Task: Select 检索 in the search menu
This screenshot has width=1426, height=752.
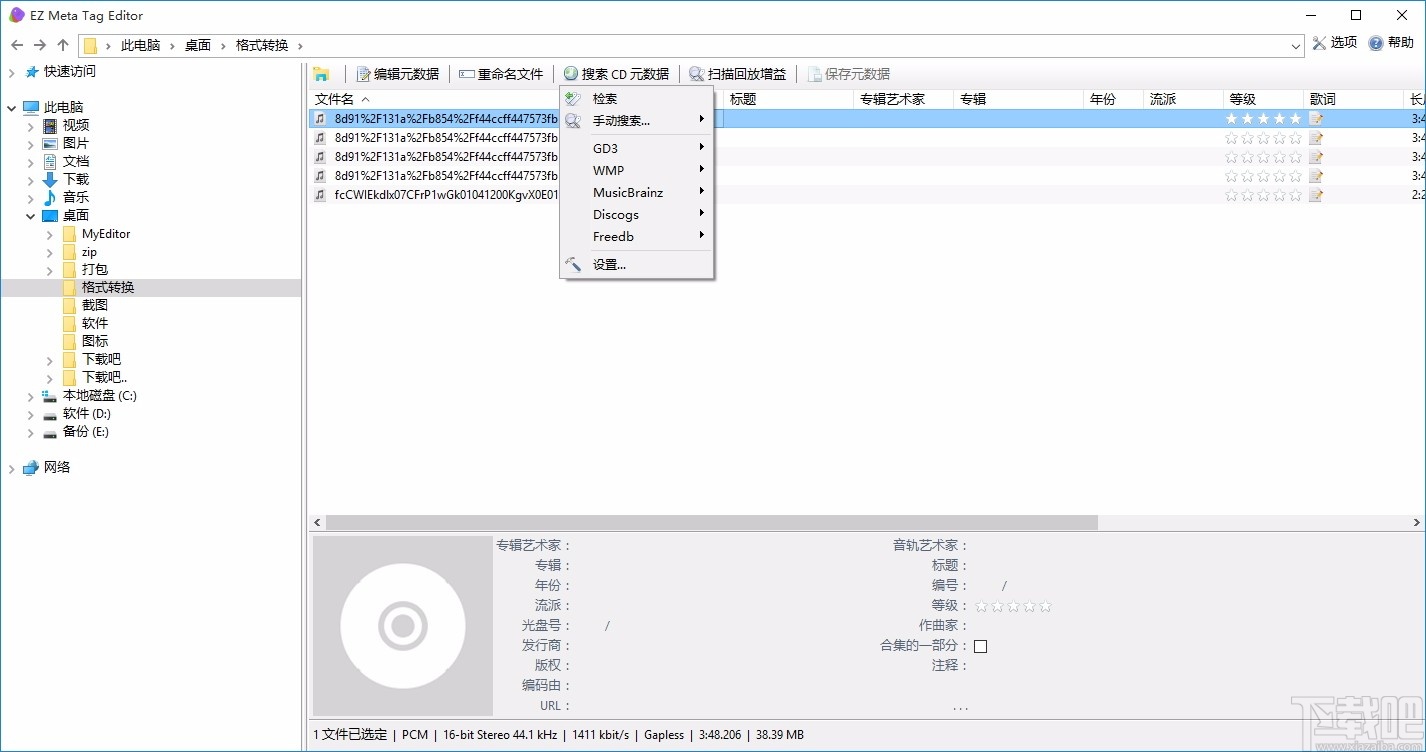Action: tap(606, 98)
